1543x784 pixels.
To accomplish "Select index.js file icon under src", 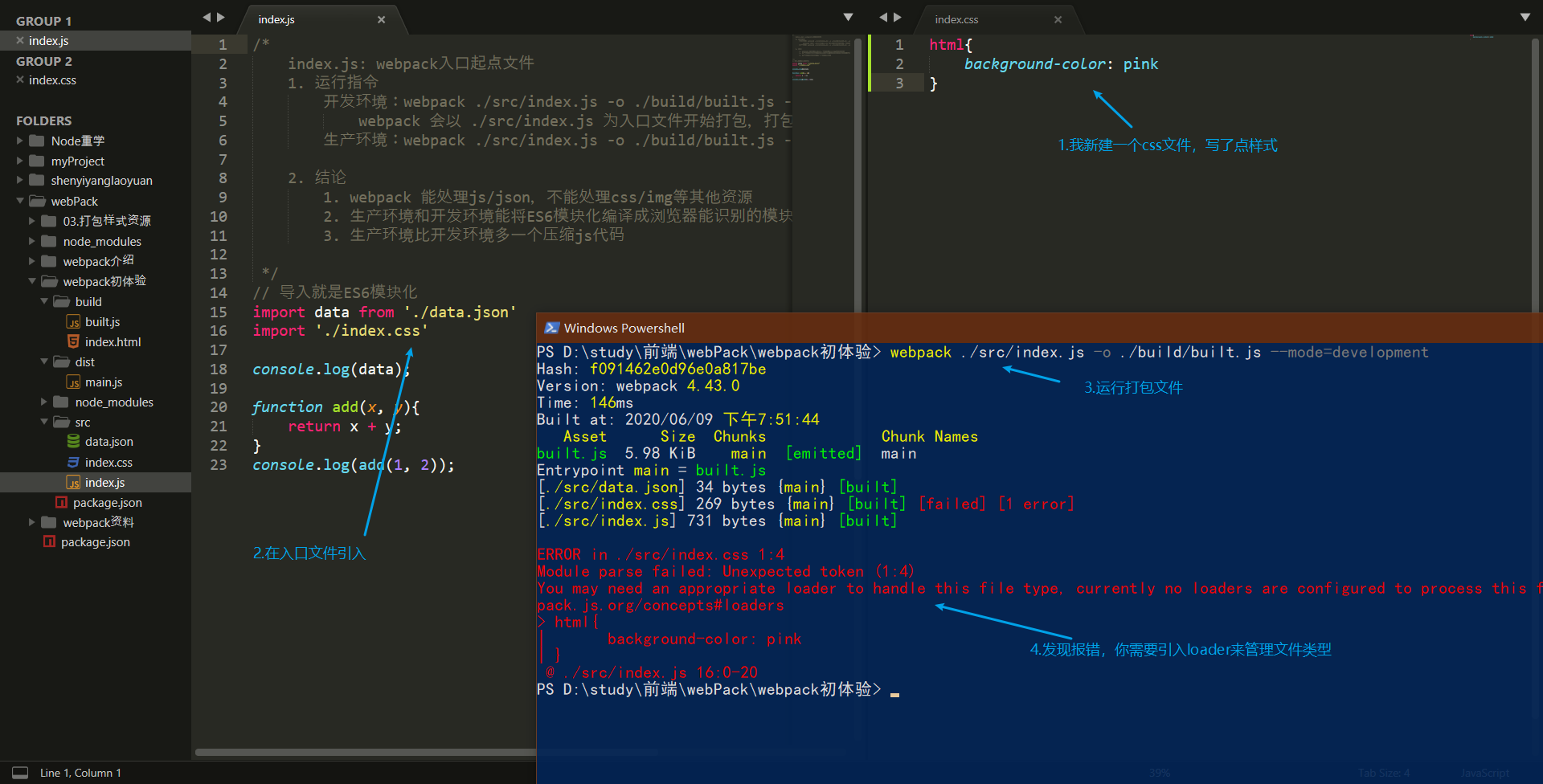I will 73,483.
